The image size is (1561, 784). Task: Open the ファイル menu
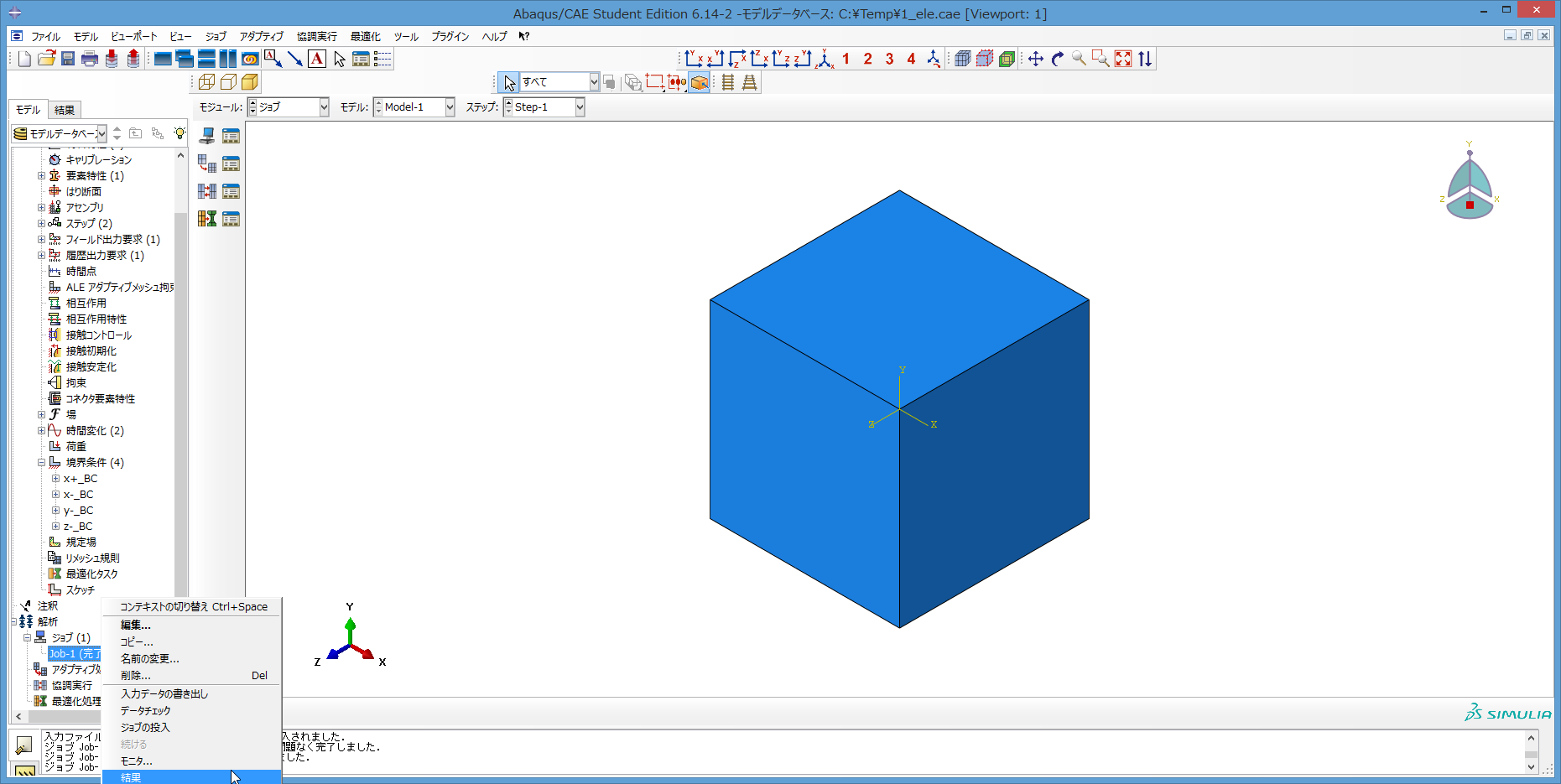(x=45, y=36)
